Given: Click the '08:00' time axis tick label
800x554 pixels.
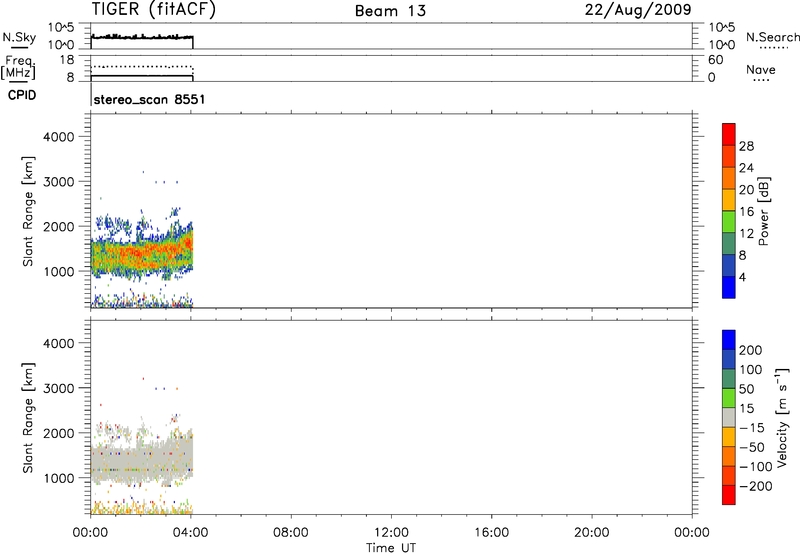Looking at the screenshot, I should tap(291, 533).
